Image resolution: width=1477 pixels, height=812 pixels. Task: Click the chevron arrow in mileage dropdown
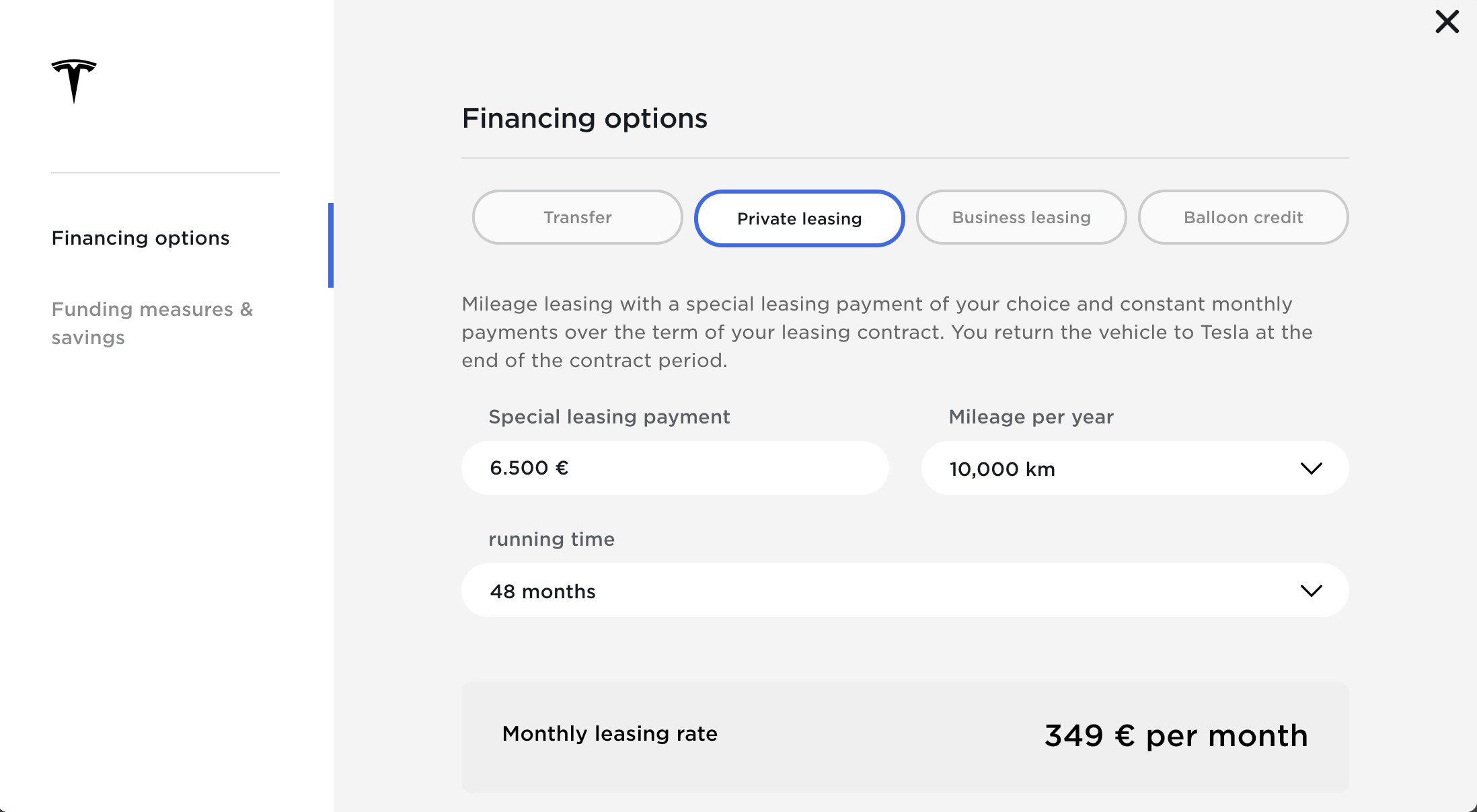1311,469
